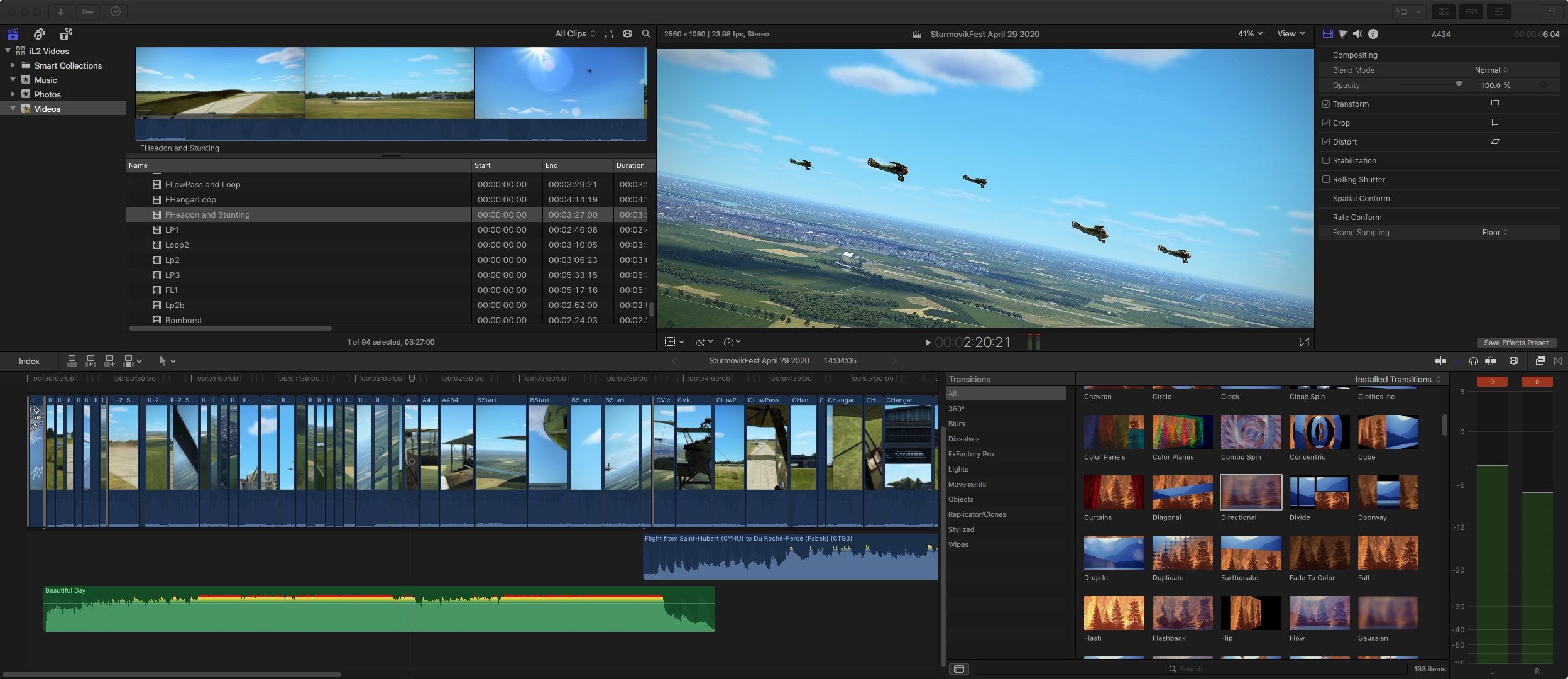Expand the Photos event triangle
This screenshot has width=1568, height=679.
point(13,94)
